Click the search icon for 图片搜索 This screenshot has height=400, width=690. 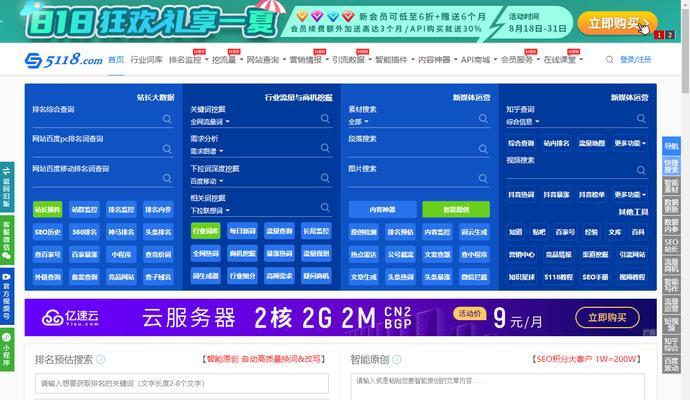click(483, 178)
